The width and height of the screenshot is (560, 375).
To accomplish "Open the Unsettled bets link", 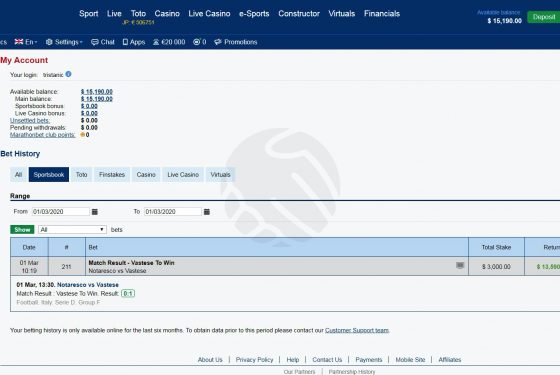I will click(30, 120).
